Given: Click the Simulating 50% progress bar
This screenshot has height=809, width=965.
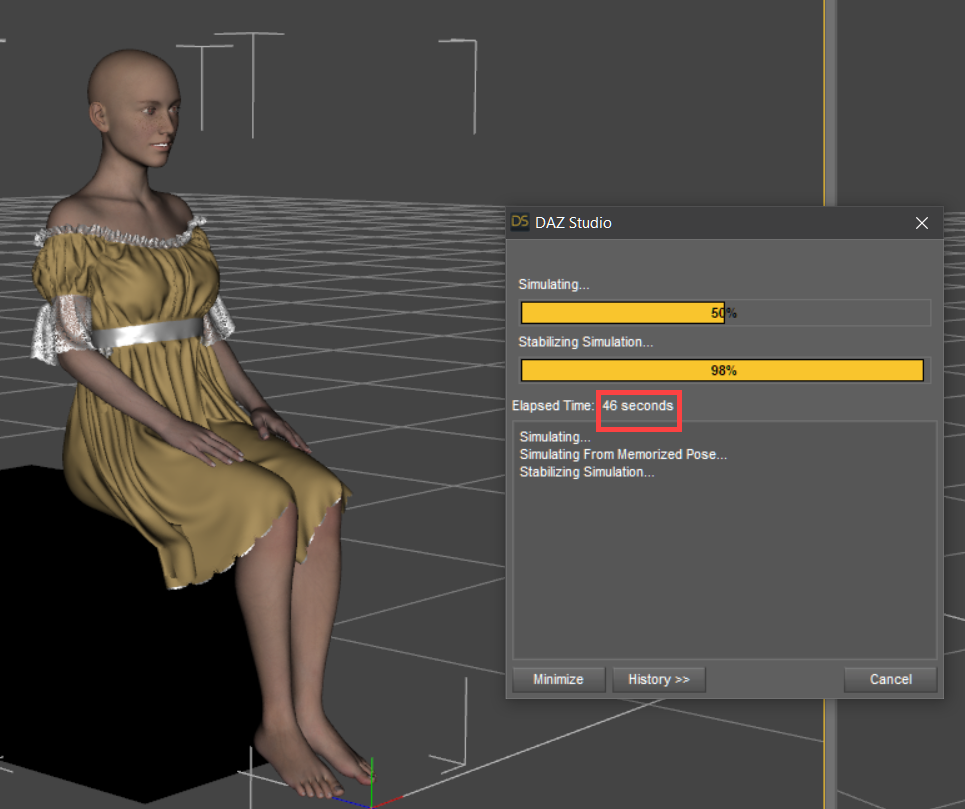Looking at the screenshot, I should (x=725, y=313).
